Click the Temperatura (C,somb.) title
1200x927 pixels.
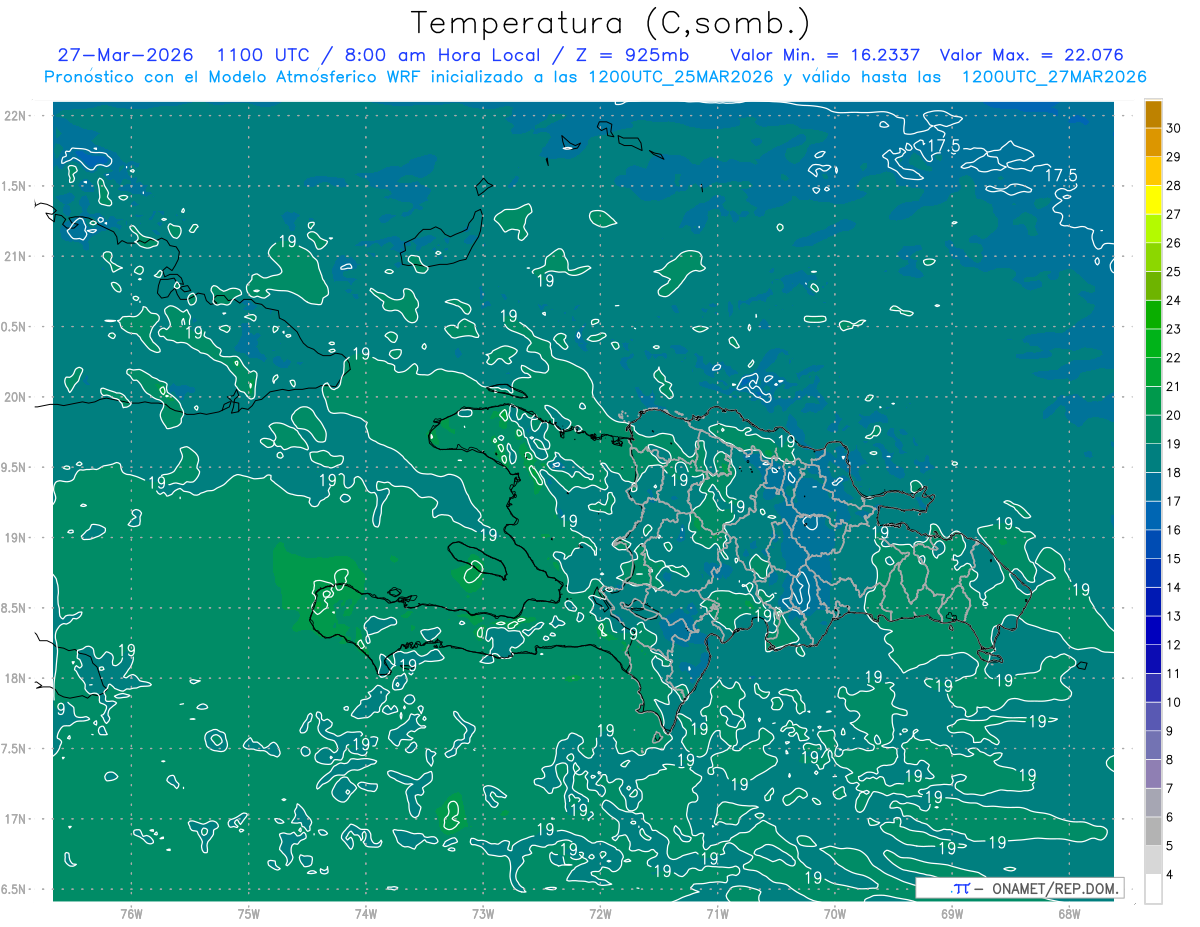point(611,23)
